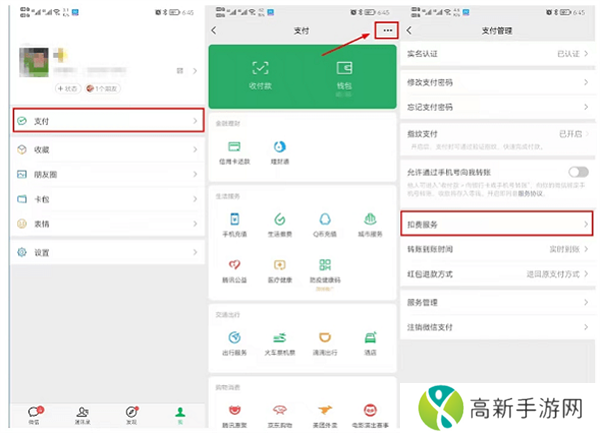Tap the 1个朋友 button
Viewport: 600px width, 433px height.
pos(103,89)
